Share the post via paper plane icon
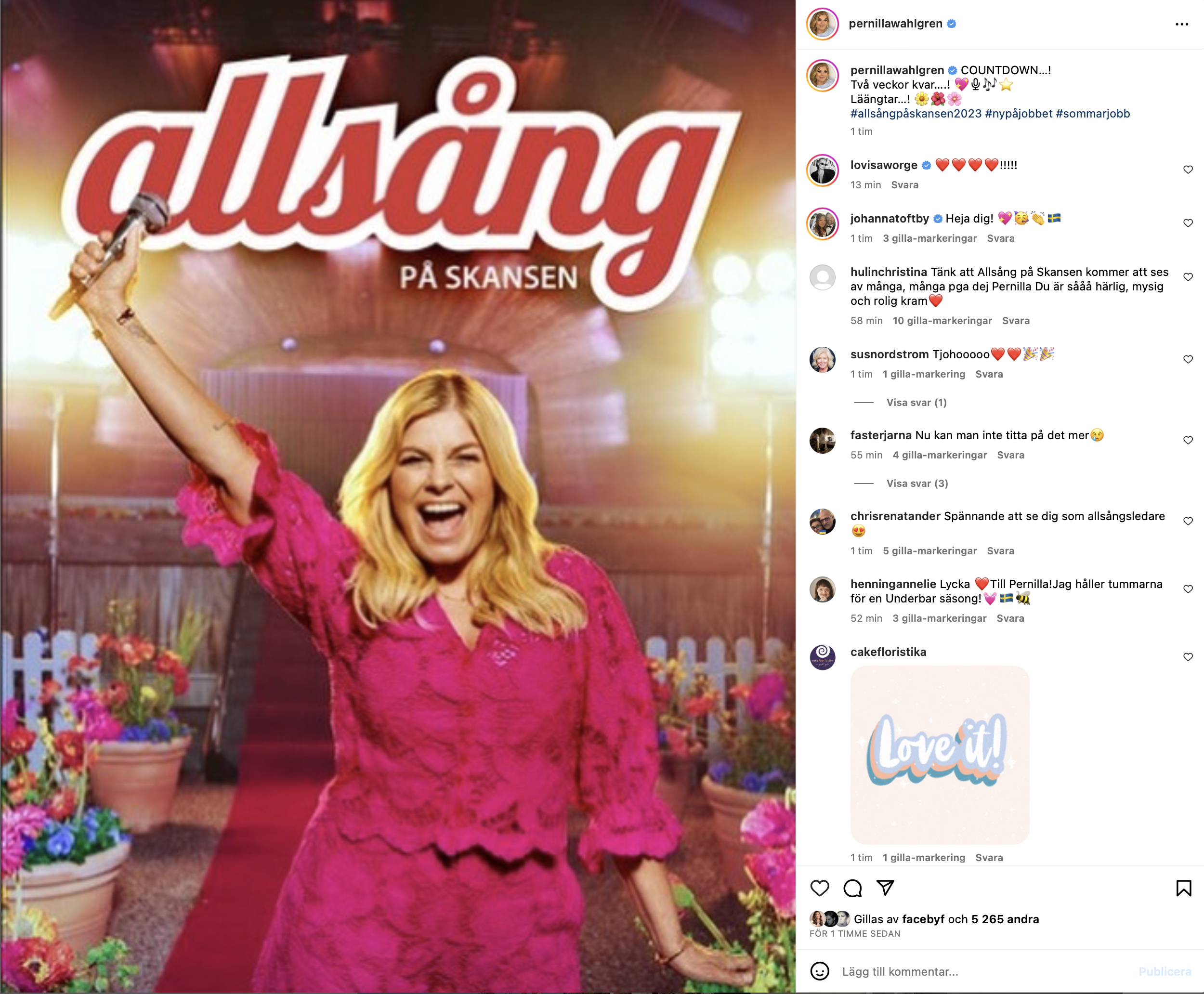Viewport: 1204px width, 994px height. [x=885, y=888]
